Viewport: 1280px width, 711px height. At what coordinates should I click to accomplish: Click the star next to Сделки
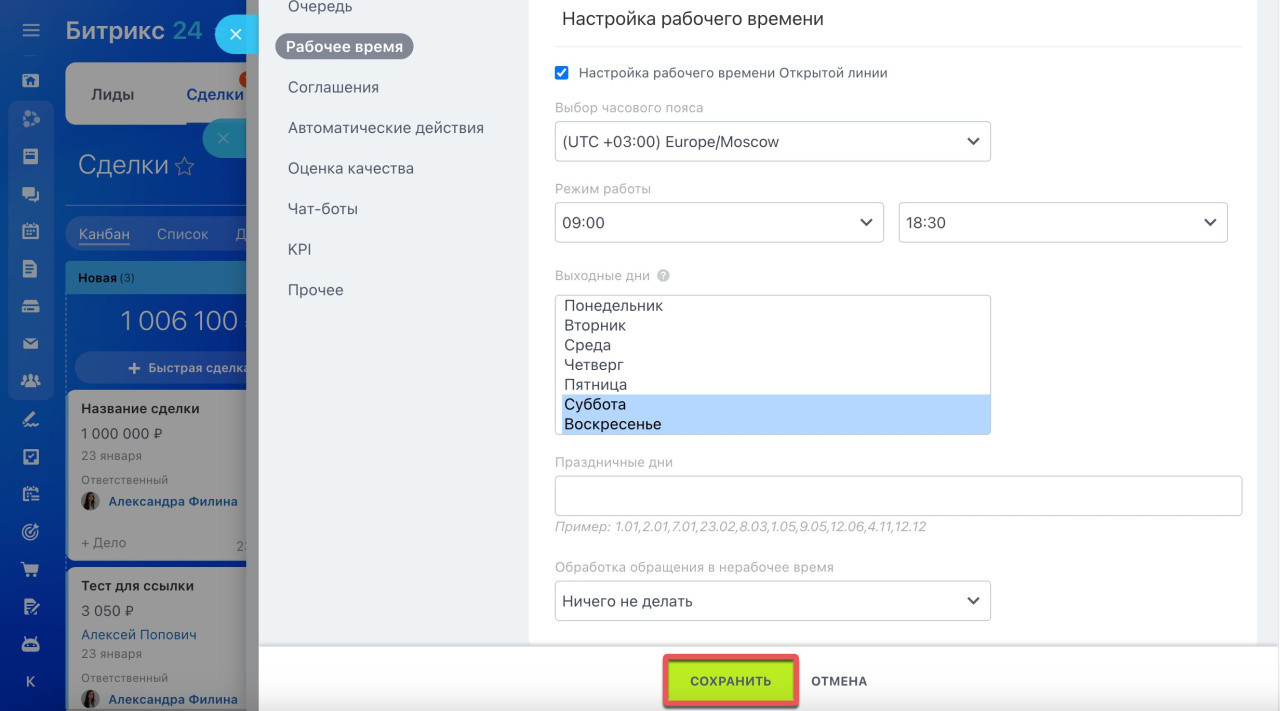tap(184, 167)
